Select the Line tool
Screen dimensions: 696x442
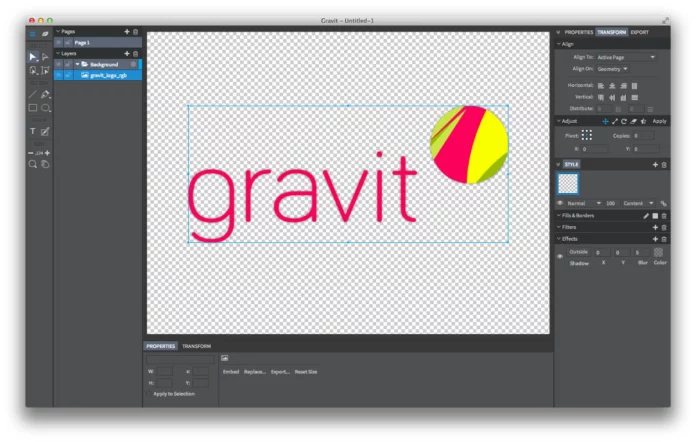[x=33, y=95]
